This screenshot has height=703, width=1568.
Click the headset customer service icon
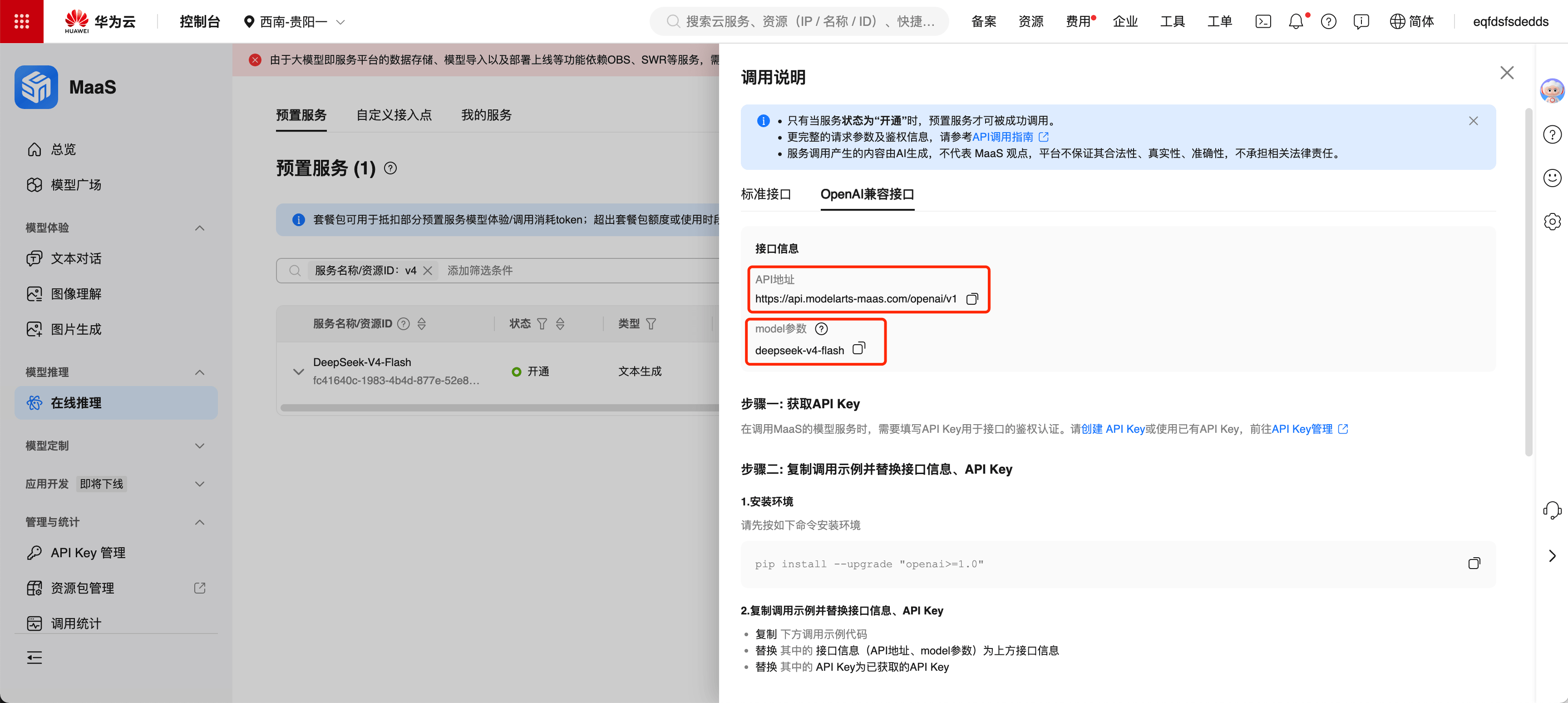1552,510
